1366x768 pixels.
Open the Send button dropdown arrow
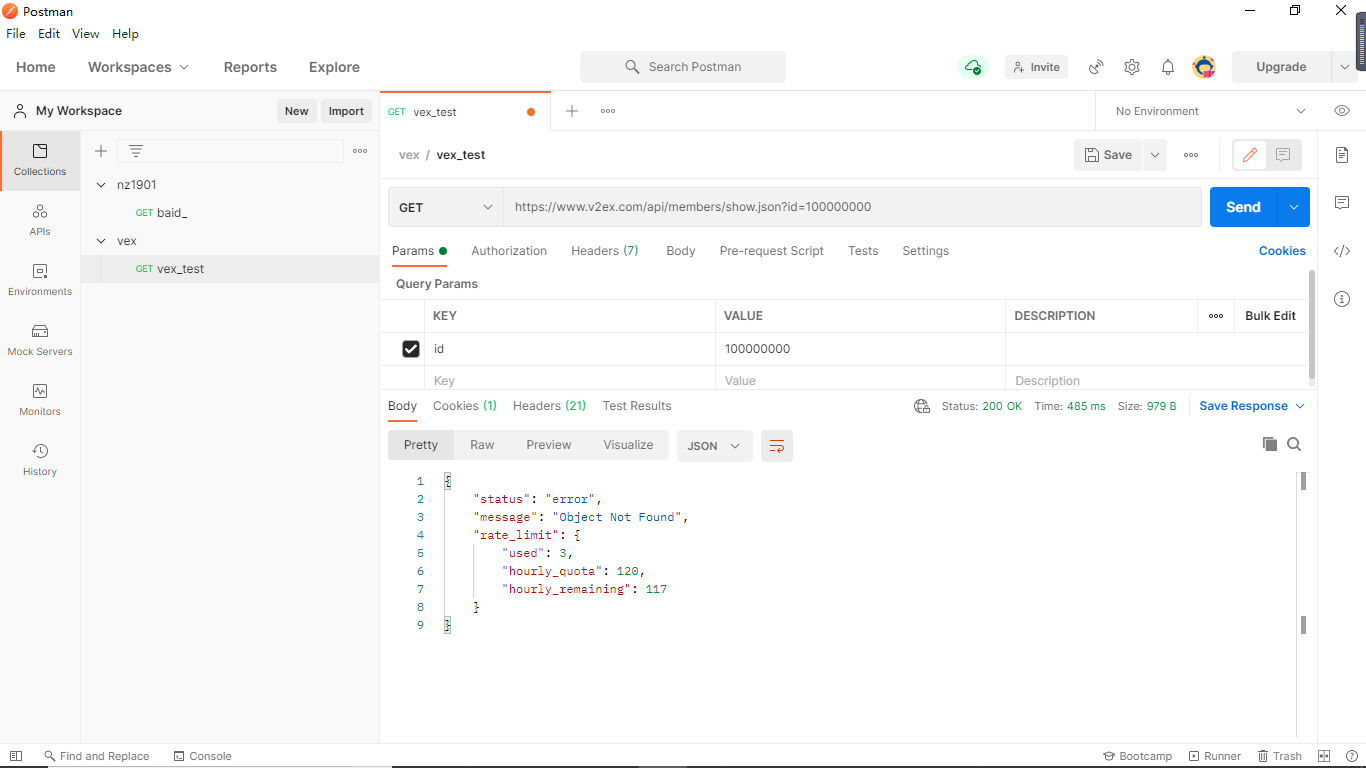click(1293, 207)
